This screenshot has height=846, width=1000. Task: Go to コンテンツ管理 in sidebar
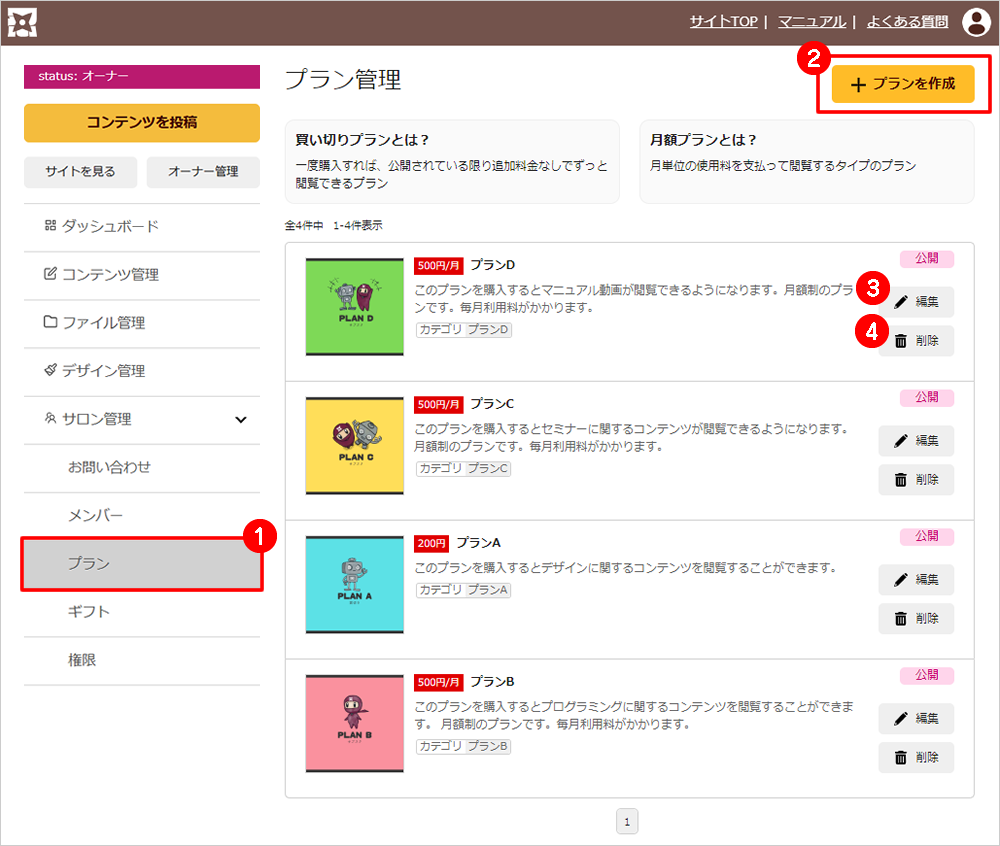point(110,275)
